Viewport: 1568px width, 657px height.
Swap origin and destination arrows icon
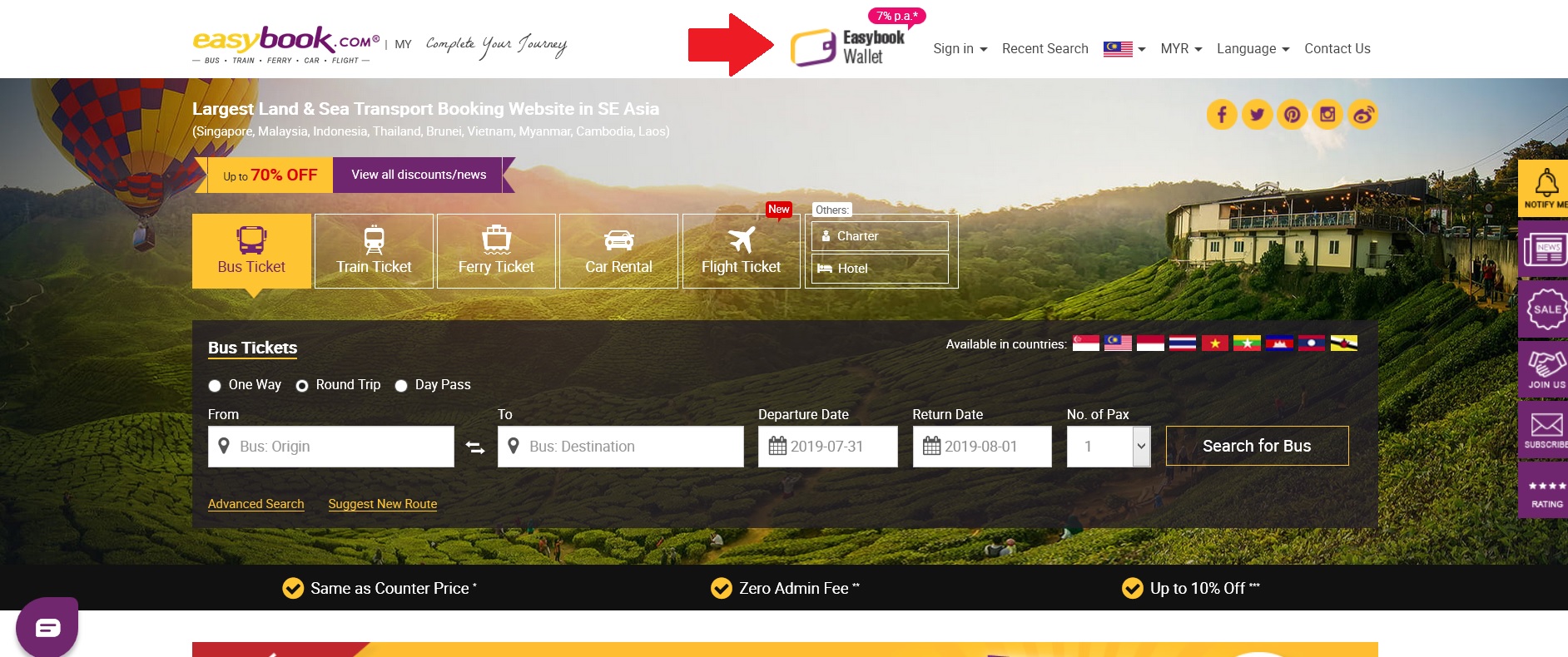tap(475, 447)
